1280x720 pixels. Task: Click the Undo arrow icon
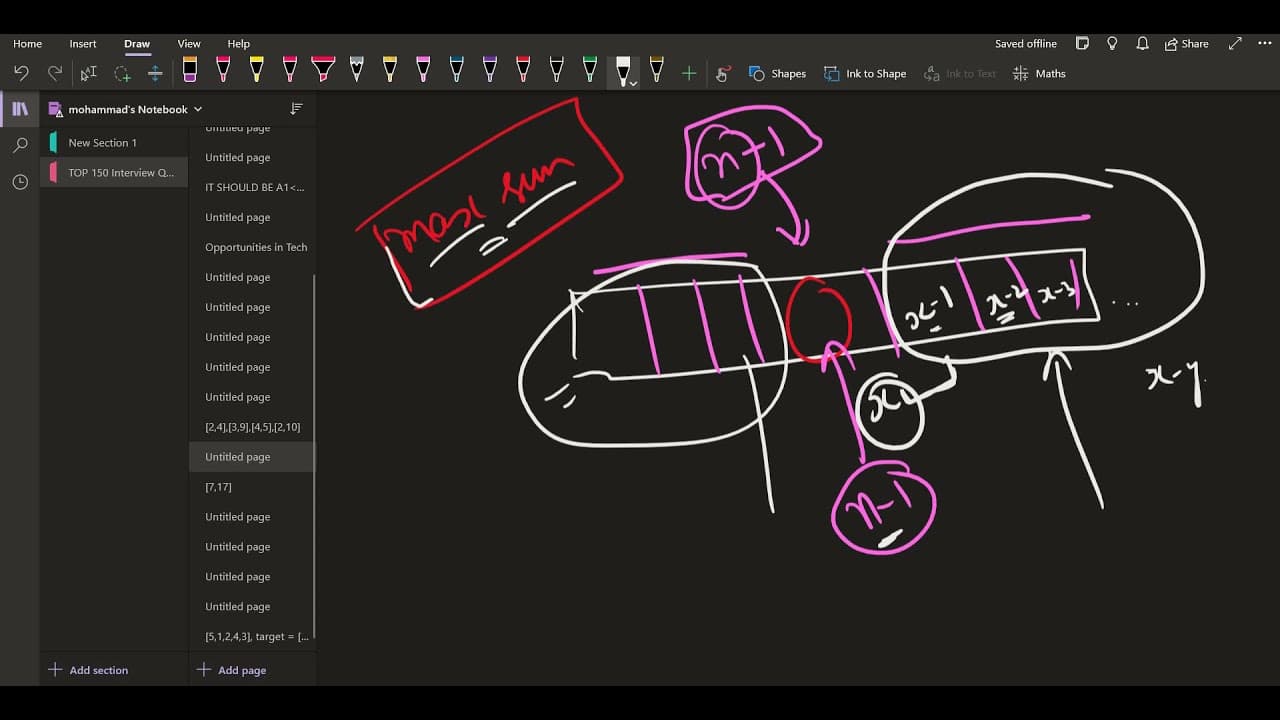point(22,73)
